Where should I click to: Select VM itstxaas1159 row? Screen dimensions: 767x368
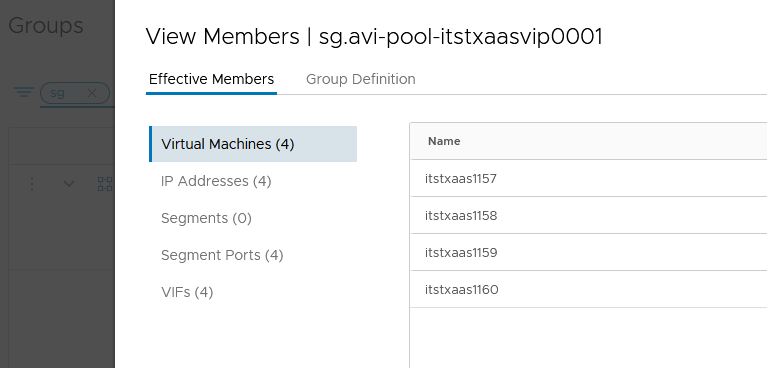click(588, 253)
